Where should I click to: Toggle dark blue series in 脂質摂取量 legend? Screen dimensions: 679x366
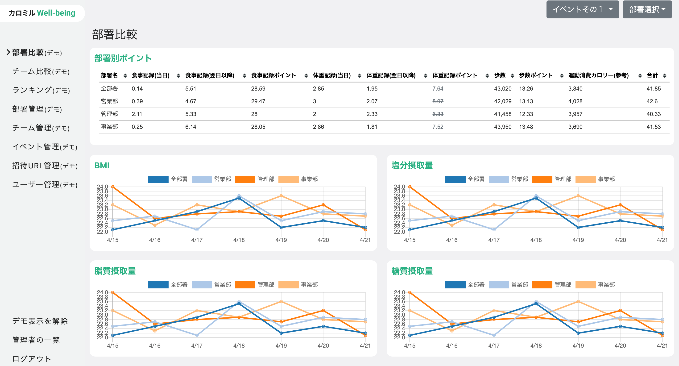[158, 285]
